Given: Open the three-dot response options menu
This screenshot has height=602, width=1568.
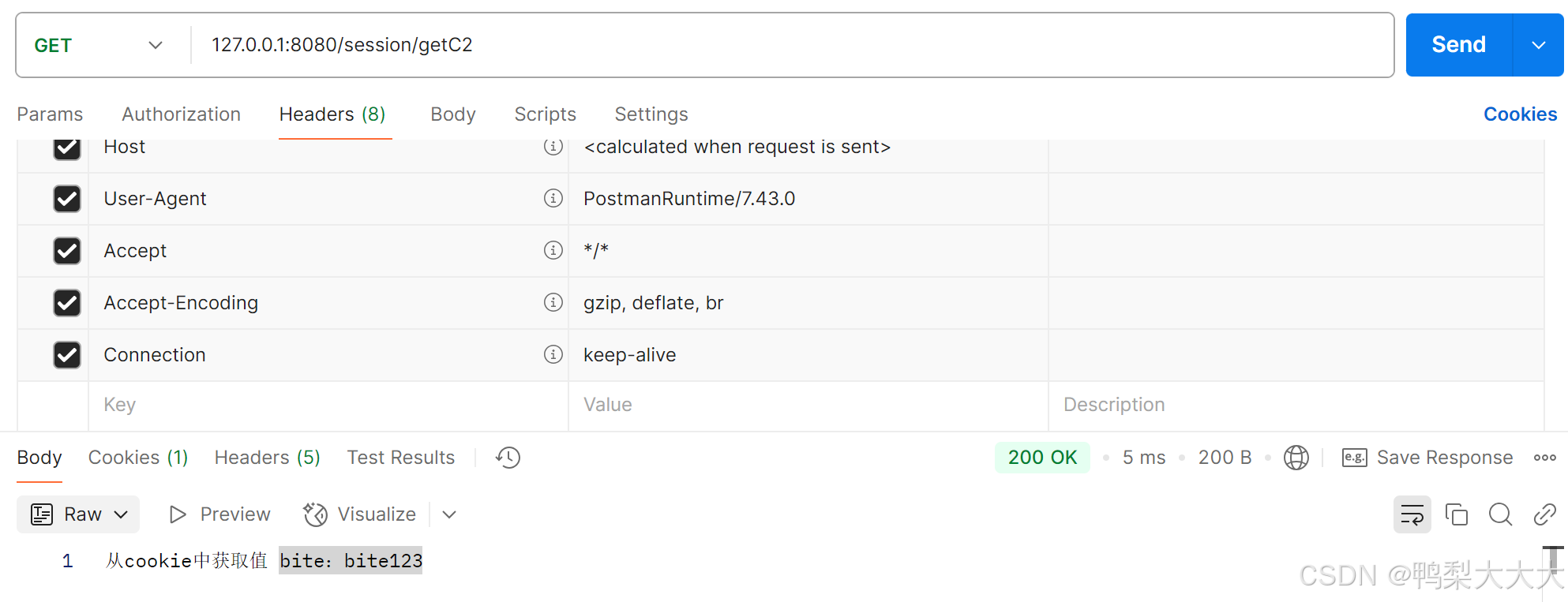Looking at the screenshot, I should point(1544,458).
